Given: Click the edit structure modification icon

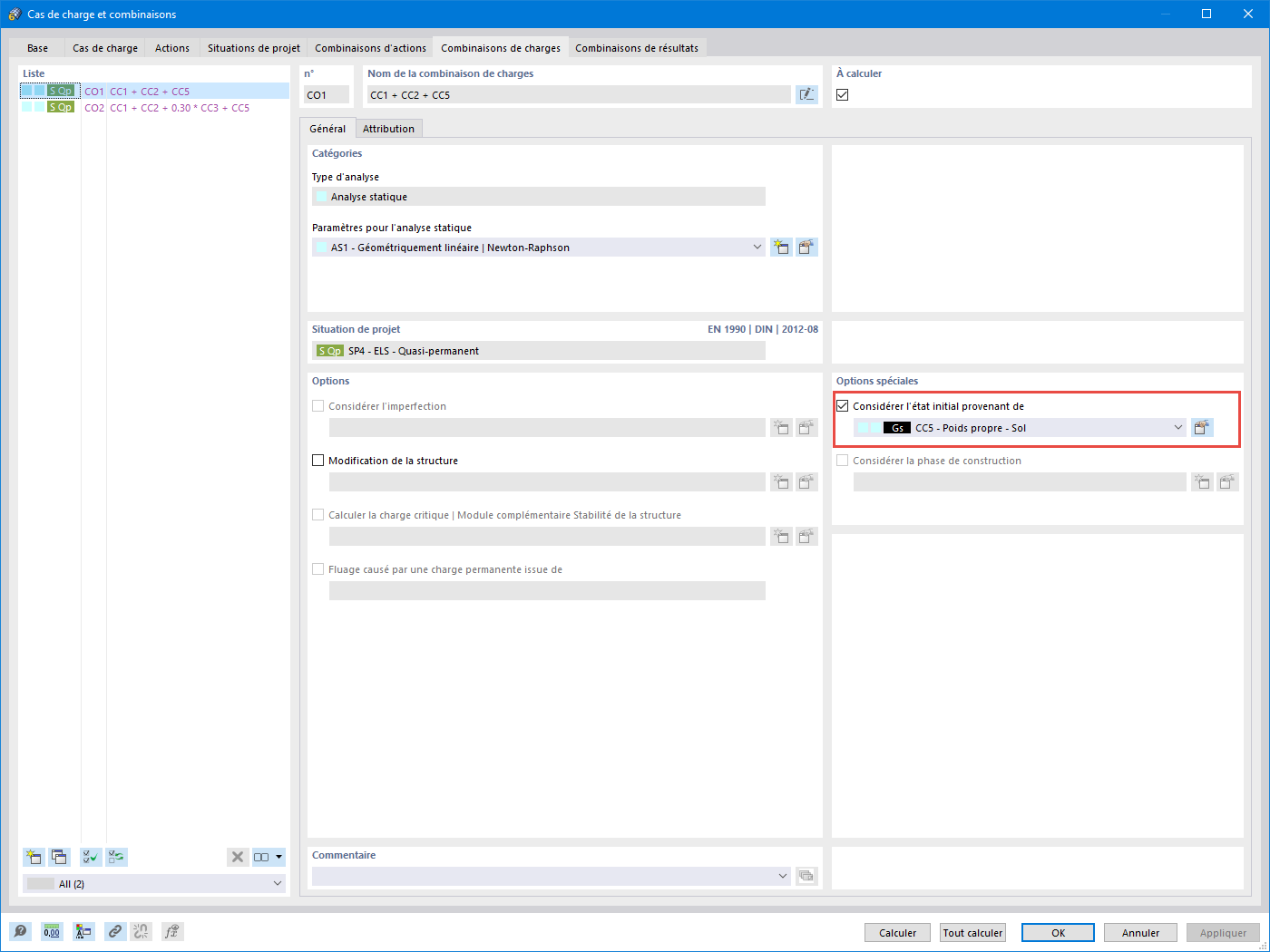Looking at the screenshot, I should tap(806, 482).
